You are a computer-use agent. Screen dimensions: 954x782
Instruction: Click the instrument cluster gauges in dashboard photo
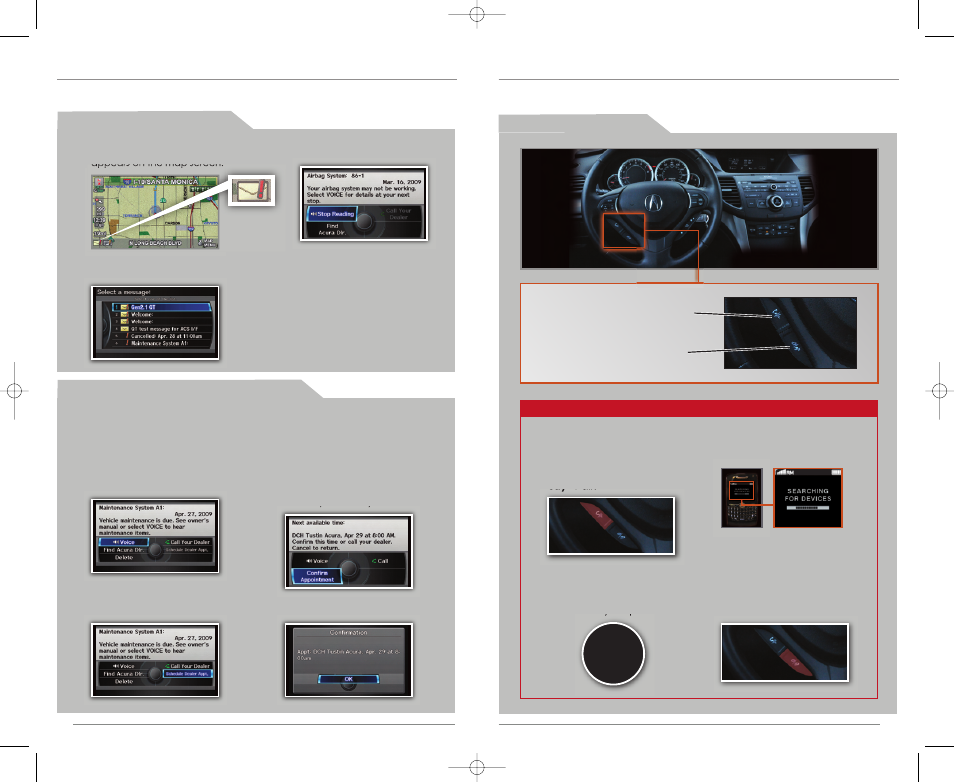point(654,172)
